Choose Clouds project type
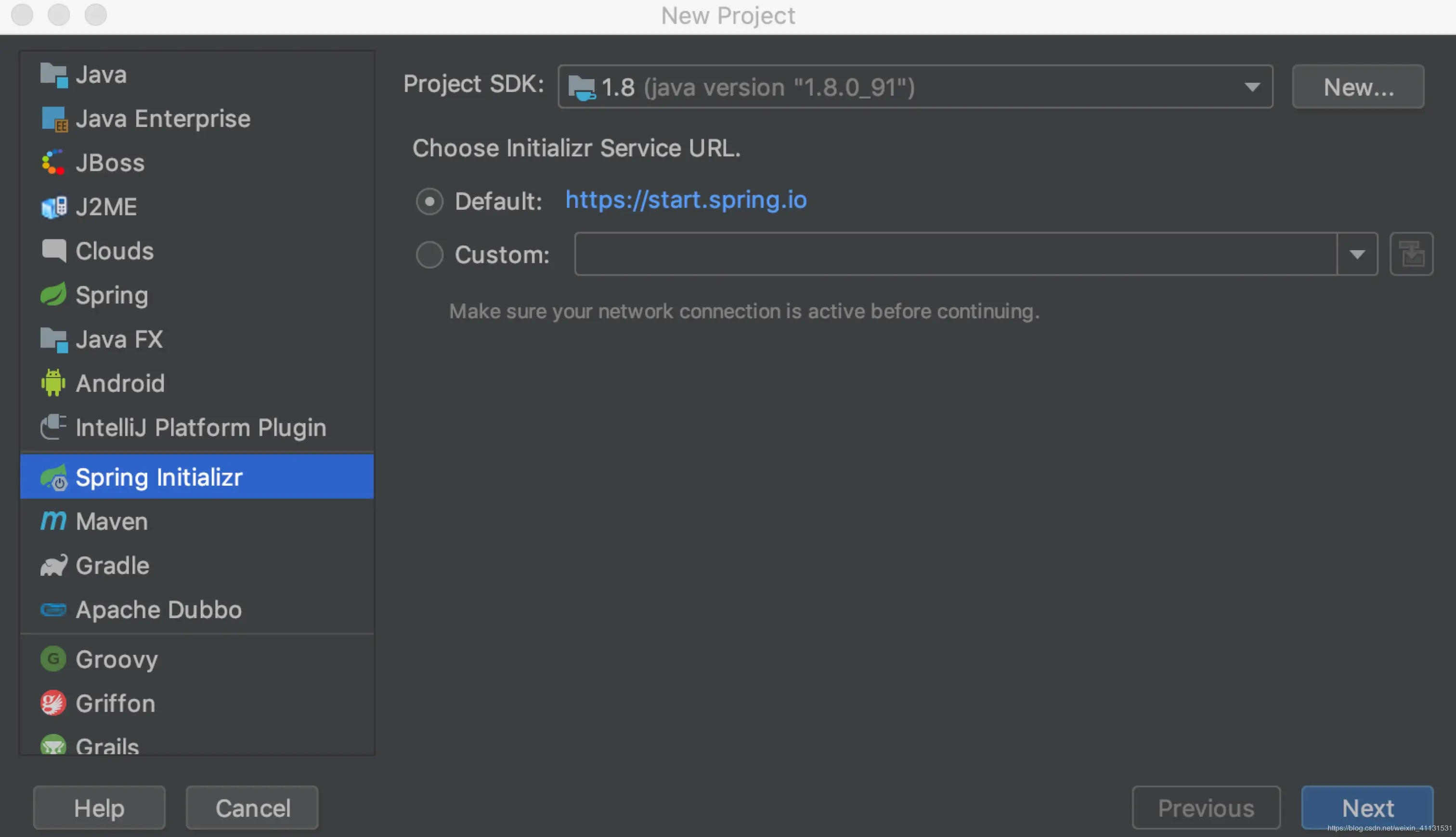1456x837 pixels. (x=115, y=251)
